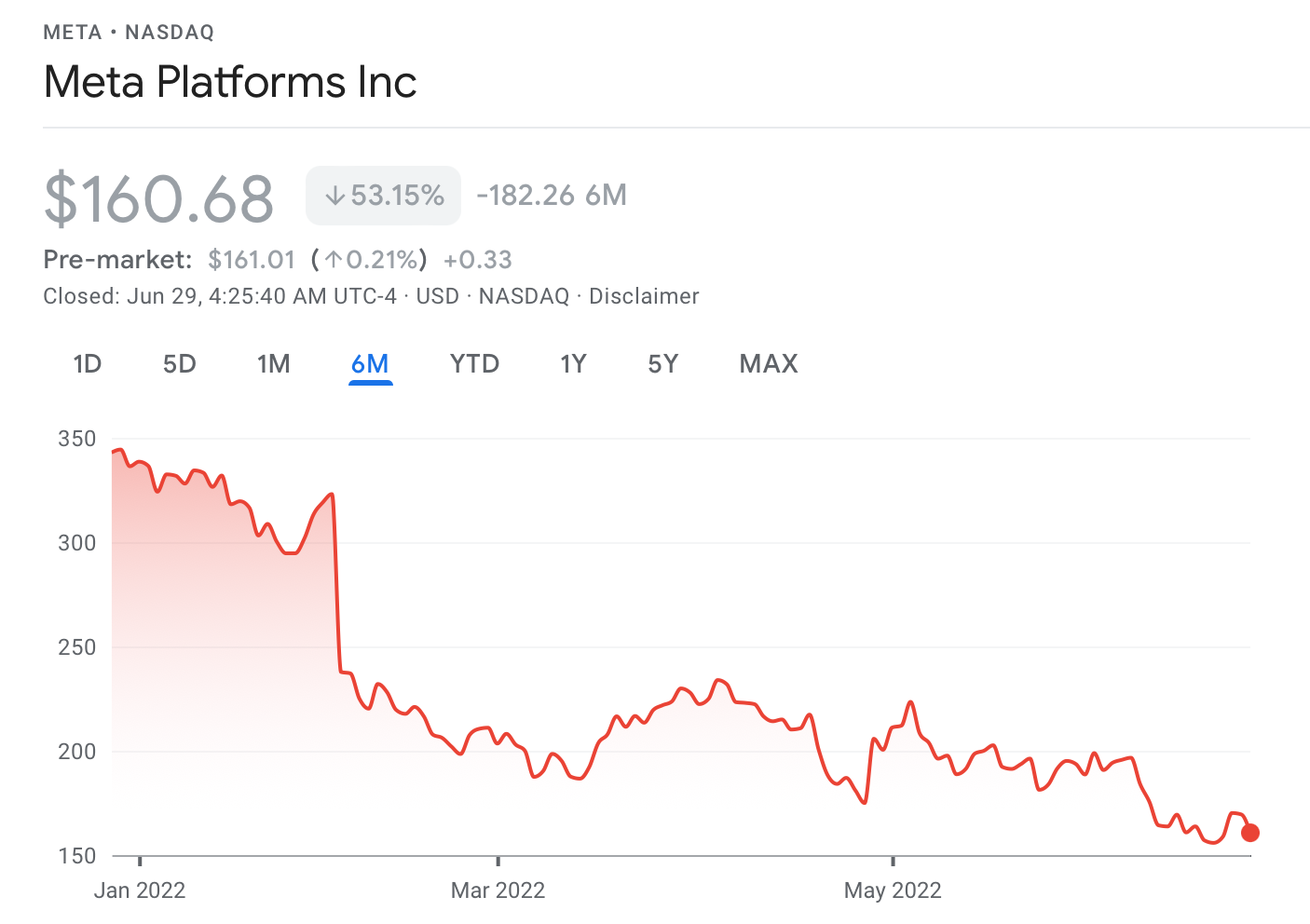Click the META • NASDAQ ticker label
Viewport: 1310px width, 924px height.
point(129,33)
